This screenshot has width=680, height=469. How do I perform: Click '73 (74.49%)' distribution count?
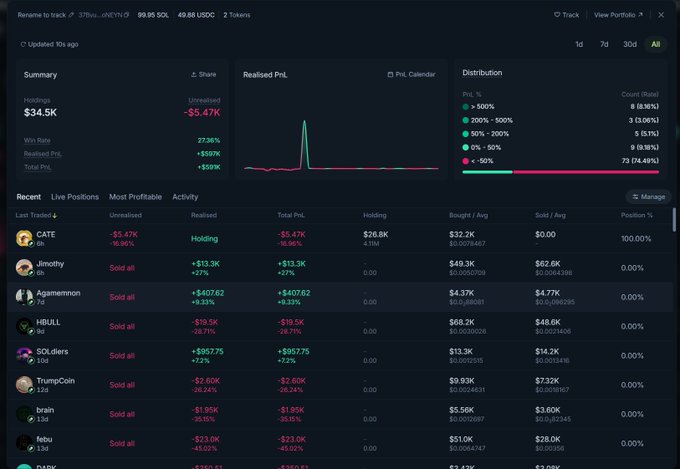click(640, 161)
